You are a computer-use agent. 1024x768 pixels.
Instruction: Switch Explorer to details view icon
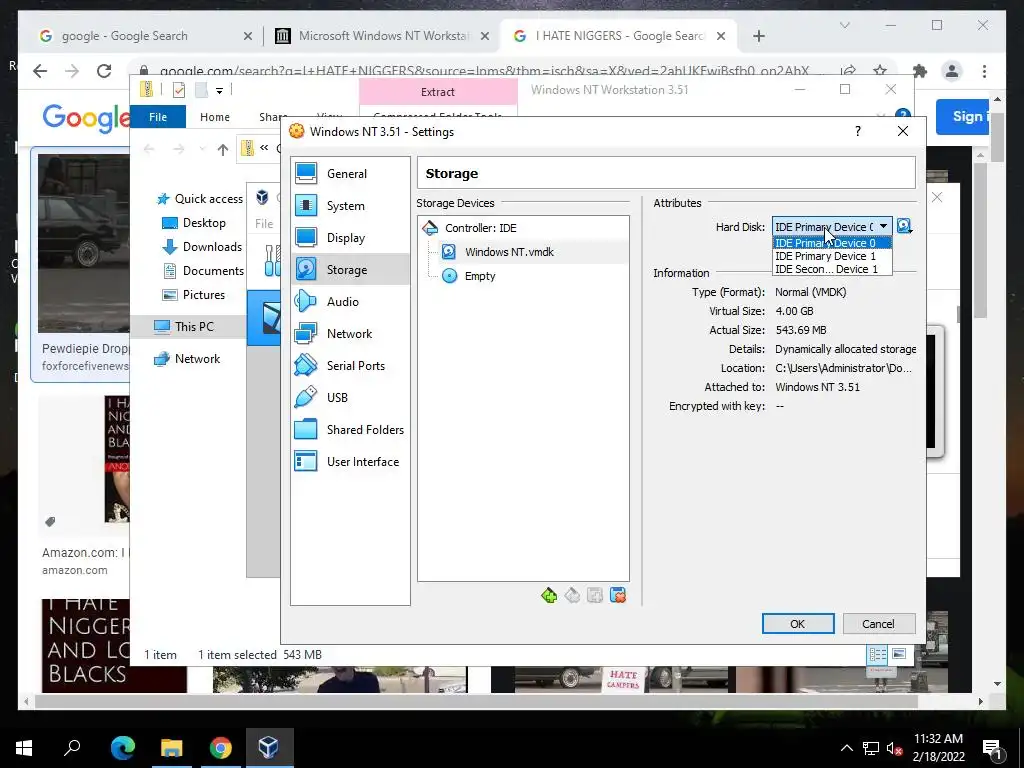(x=877, y=654)
